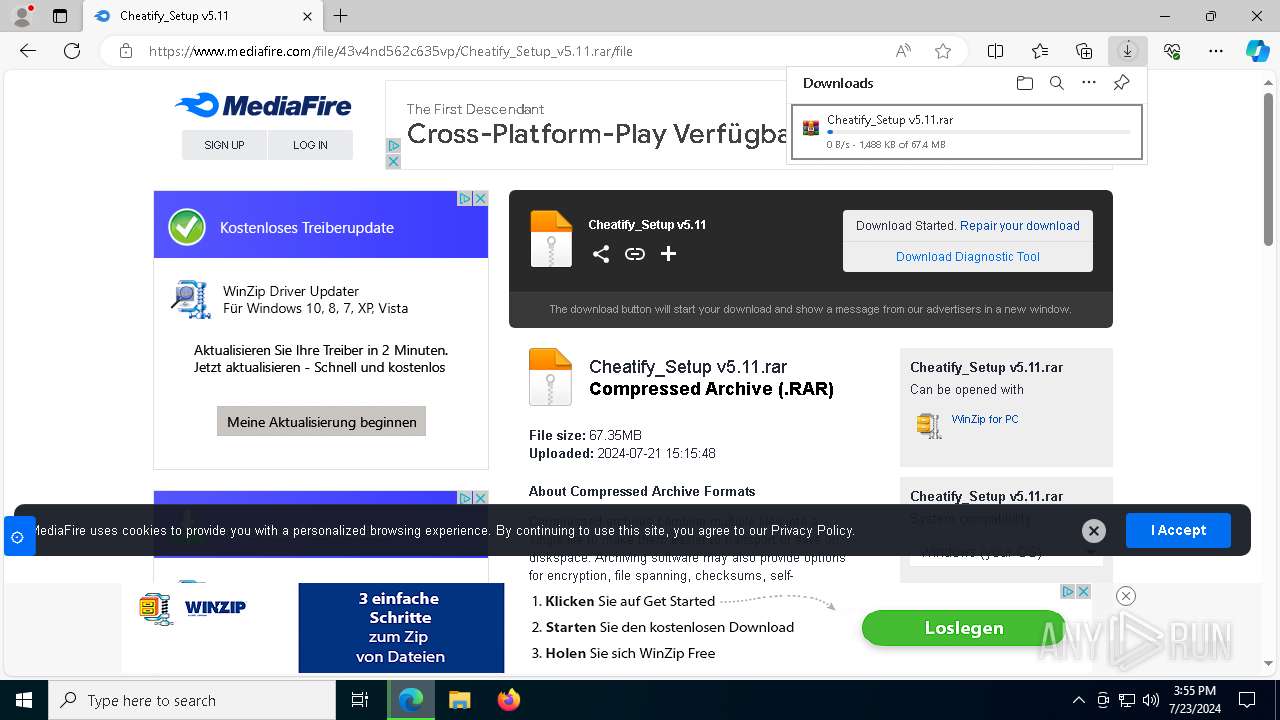Click Repair your download link
This screenshot has width=1280, height=720.
[x=1020, y=226]
